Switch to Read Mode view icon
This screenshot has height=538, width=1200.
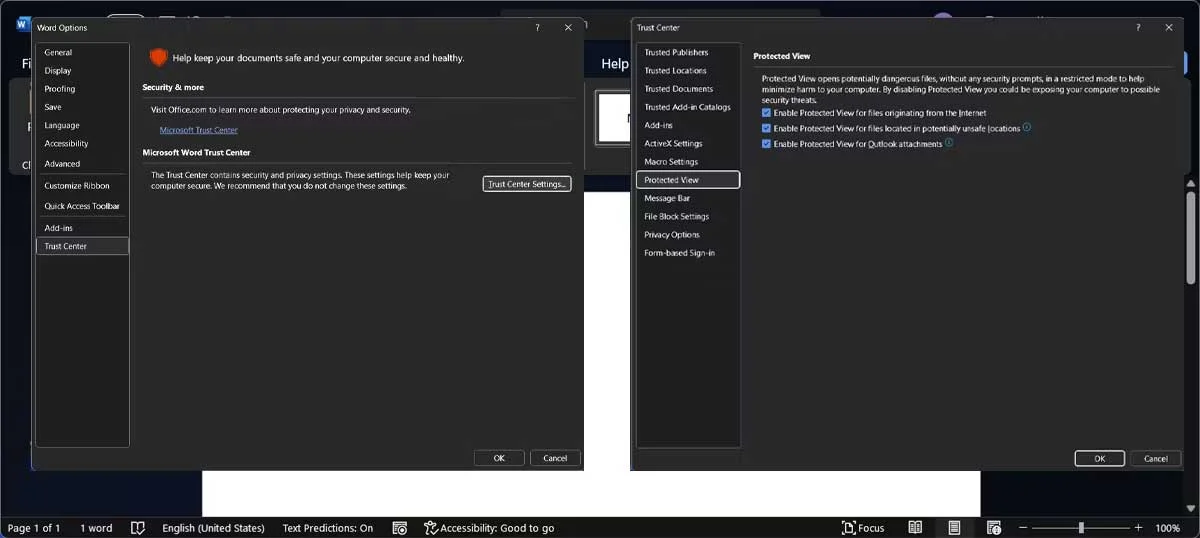pos(915,528)
